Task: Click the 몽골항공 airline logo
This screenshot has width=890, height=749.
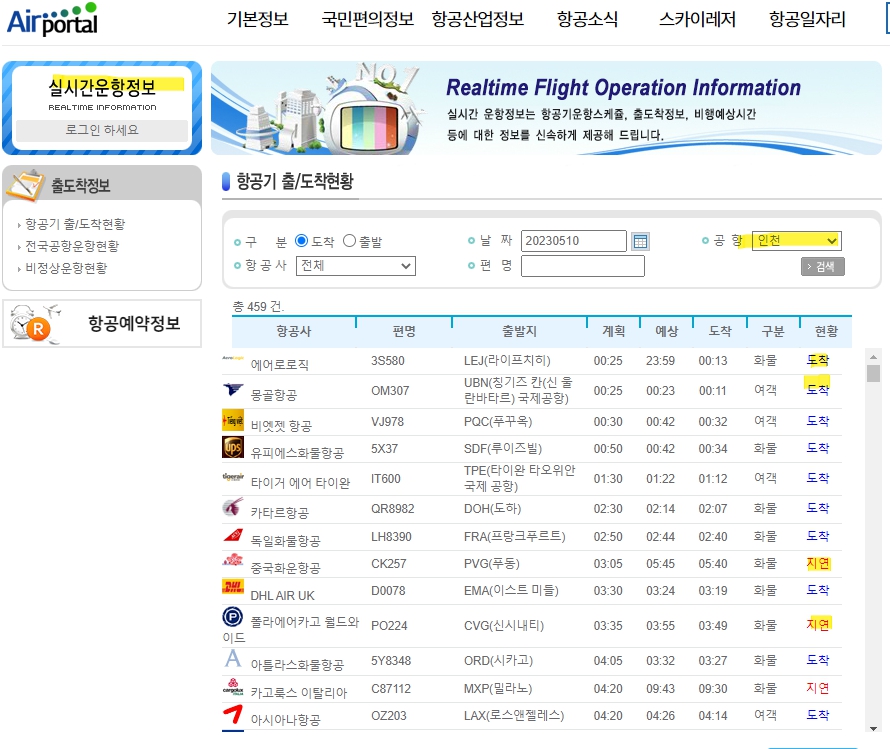Action: coord(231,391)
